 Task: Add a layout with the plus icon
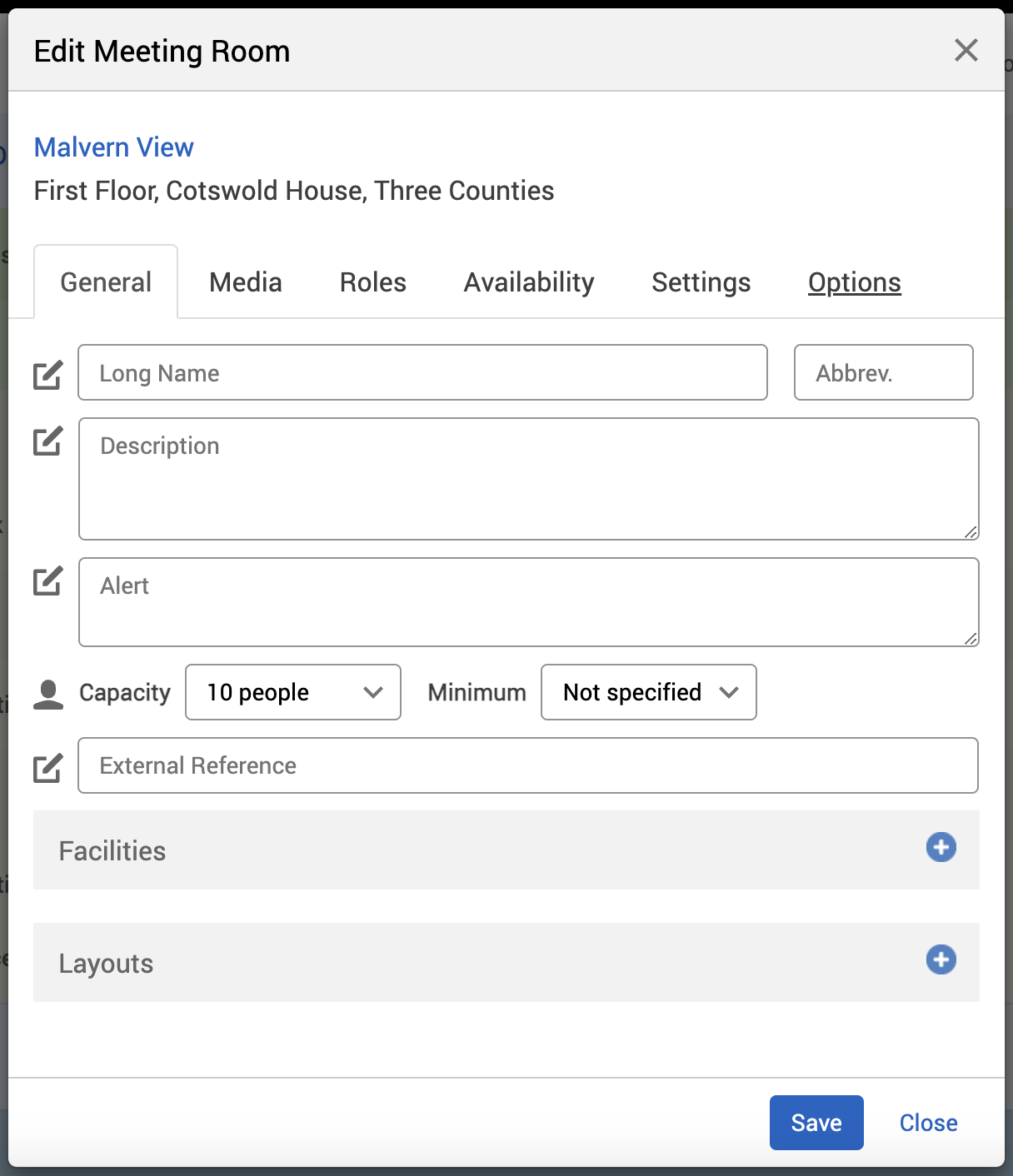click(x=941, y=960)
